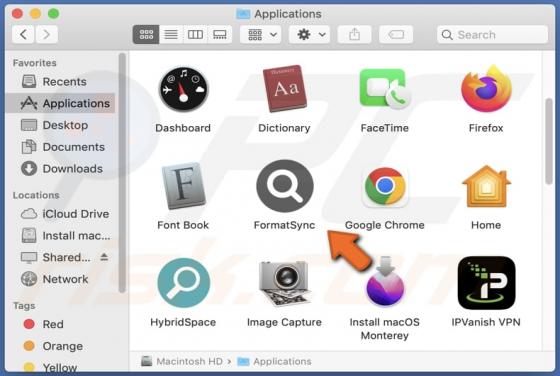
Task: Click the FaceTime name label
Action: 385,128
